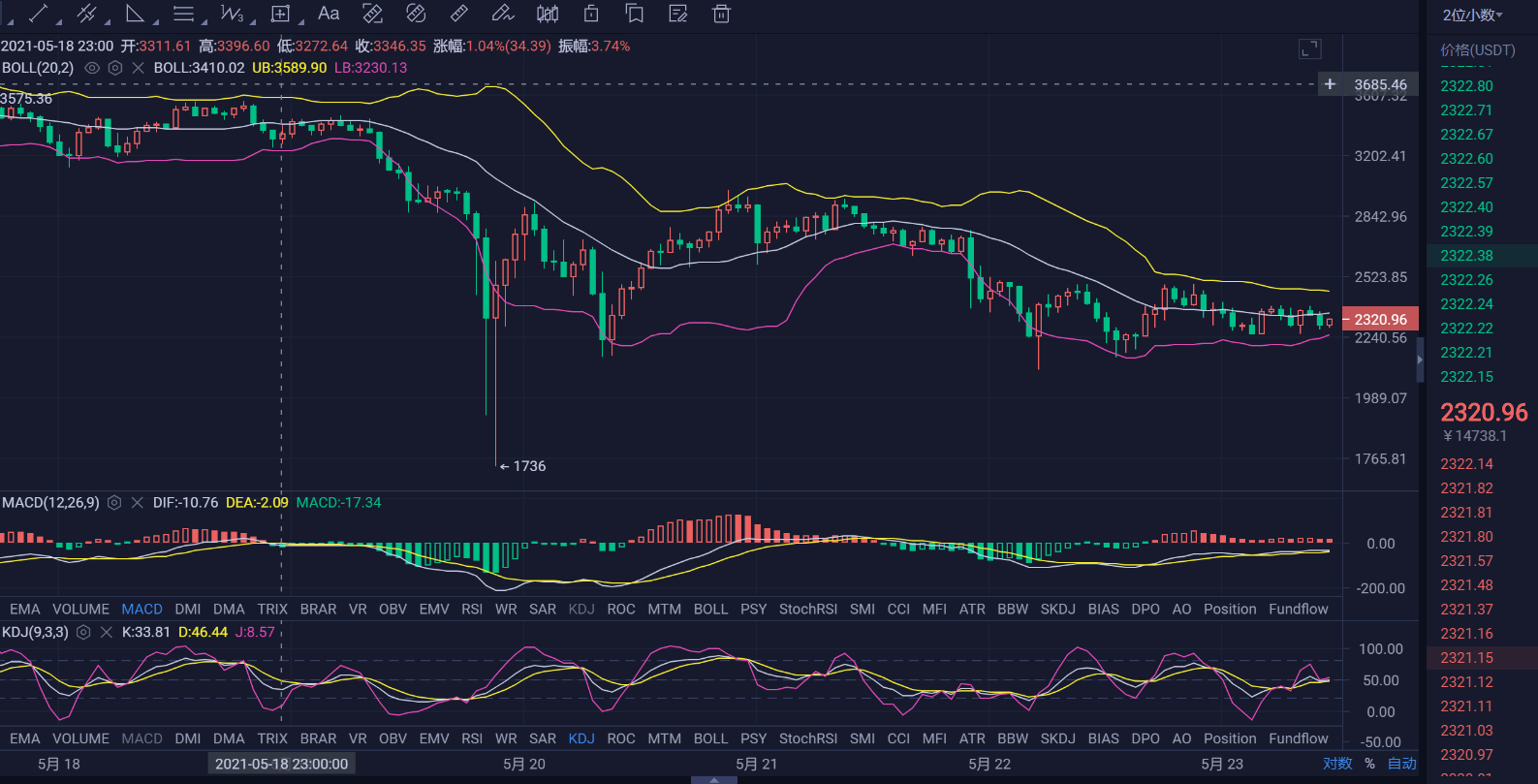The height and width of the screenshot is (784, 1538).
Task: Open KDJ(9,3,3) settings gear
Action: tap(83, 632)
